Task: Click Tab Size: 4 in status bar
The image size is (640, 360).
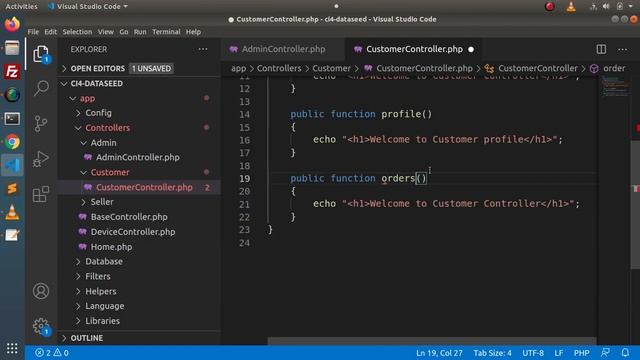Action: [x=492, y=353]
